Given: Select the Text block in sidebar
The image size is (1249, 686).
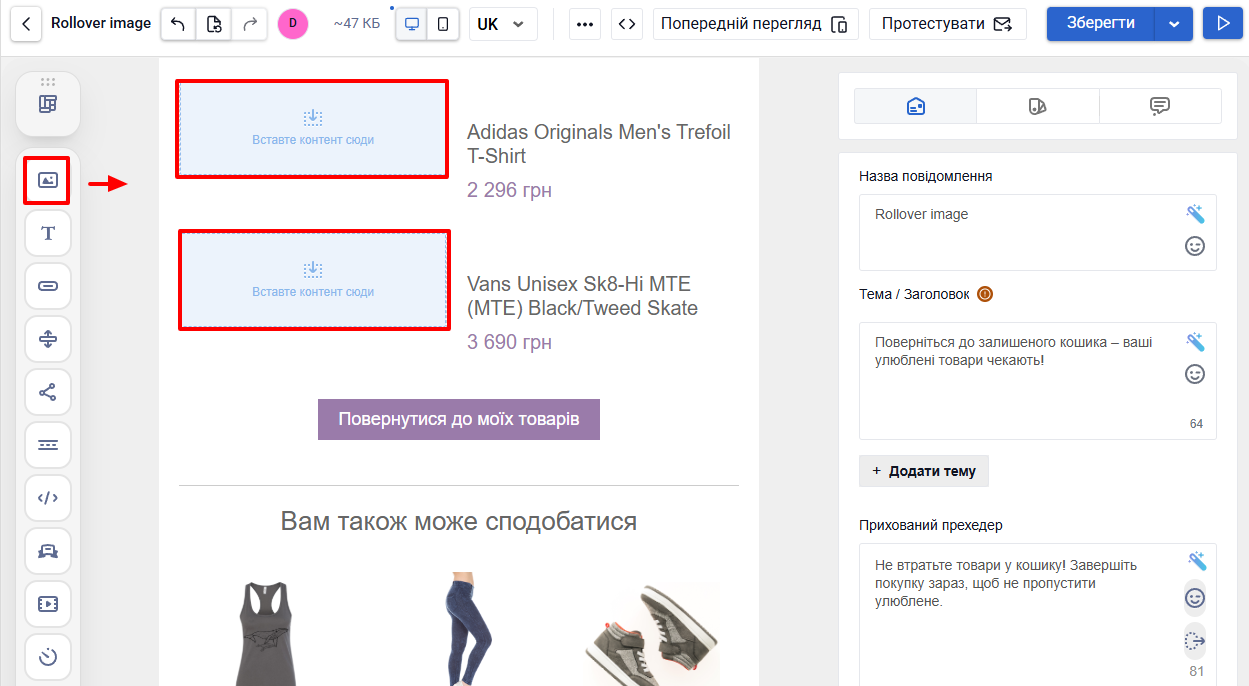Looking at the screenshot, I should point(48,233).
